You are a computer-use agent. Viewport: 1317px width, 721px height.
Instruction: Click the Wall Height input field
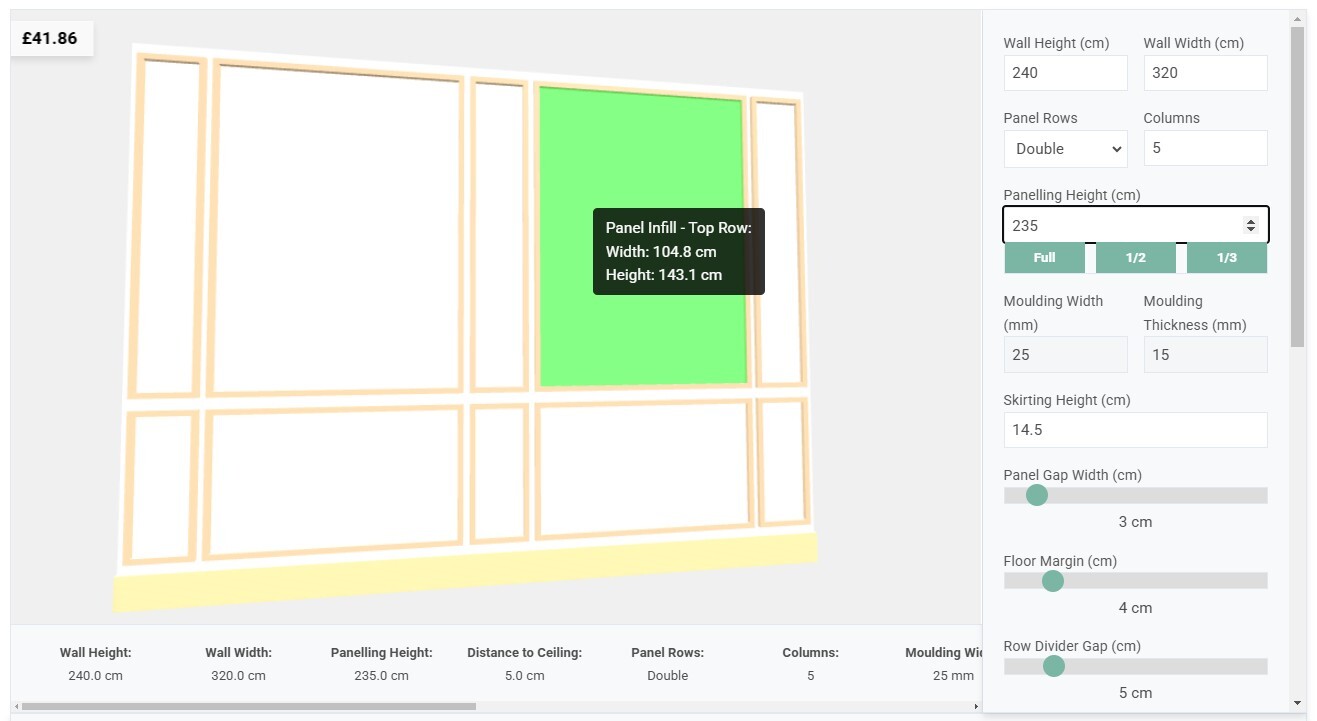click(x=1064, y=73)
